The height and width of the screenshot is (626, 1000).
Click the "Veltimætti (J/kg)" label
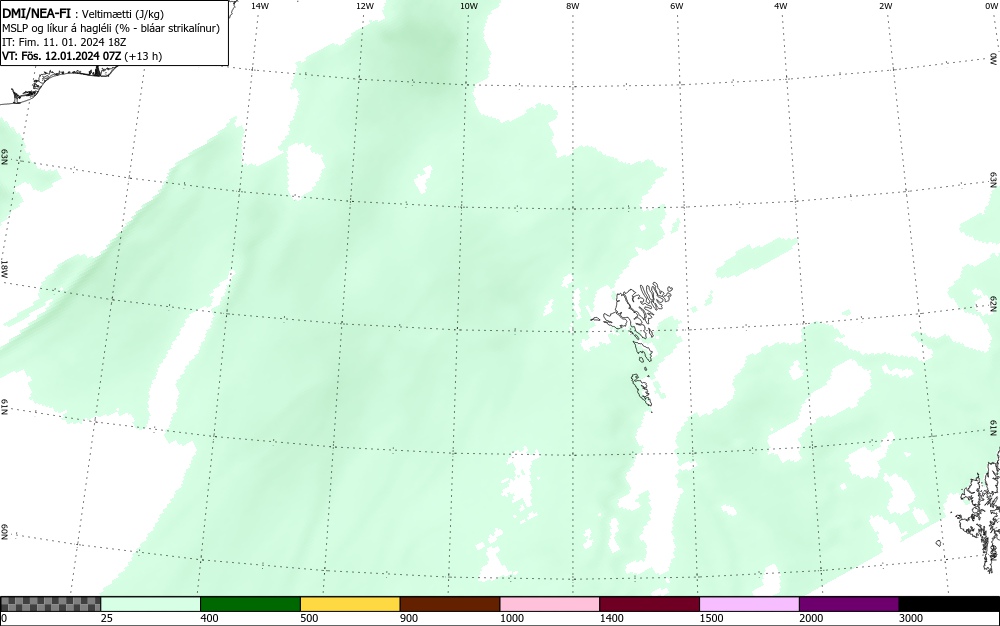click(x=123, y=14)
